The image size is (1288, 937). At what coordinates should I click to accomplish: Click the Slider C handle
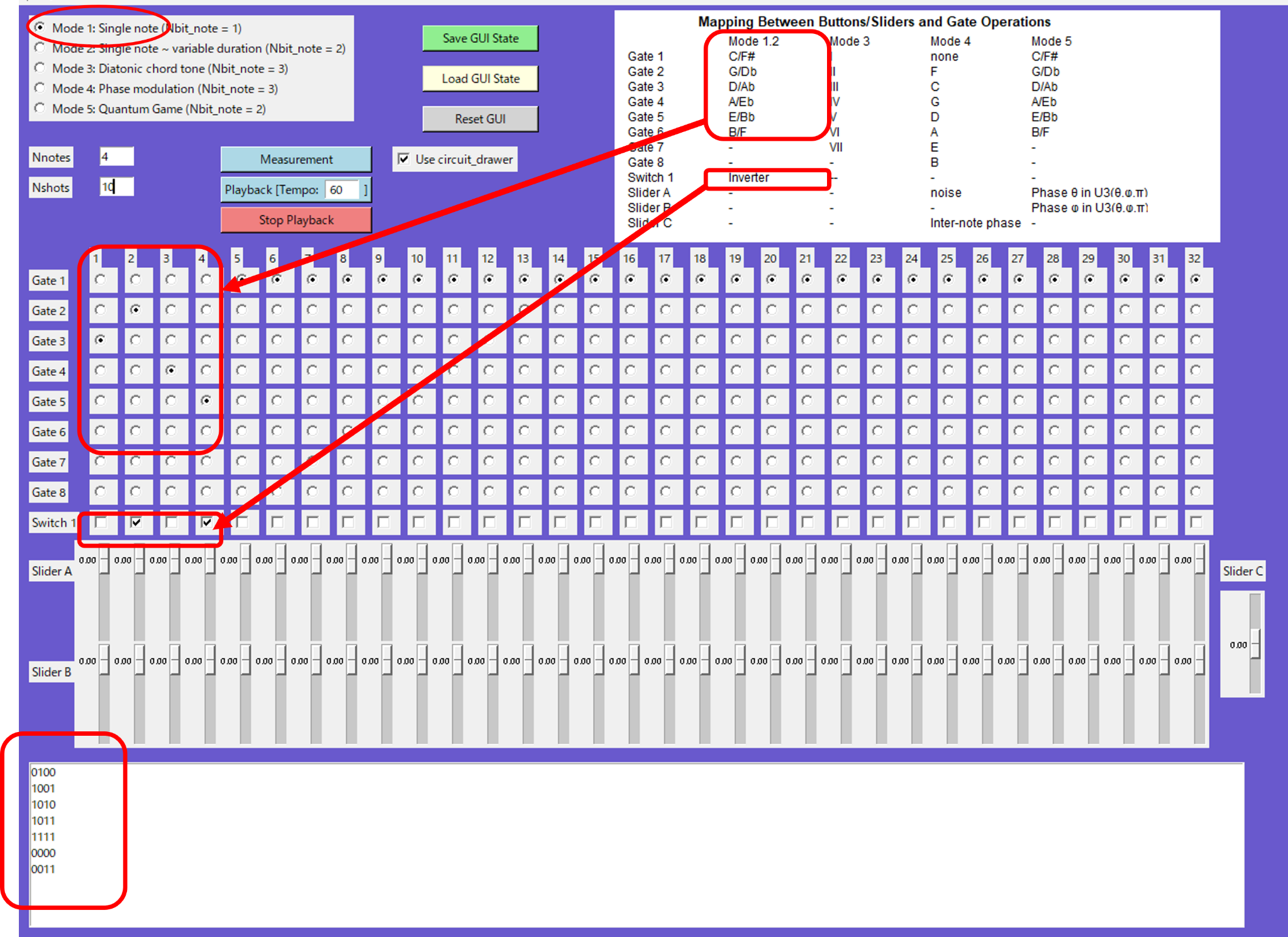coord(1255,644)
